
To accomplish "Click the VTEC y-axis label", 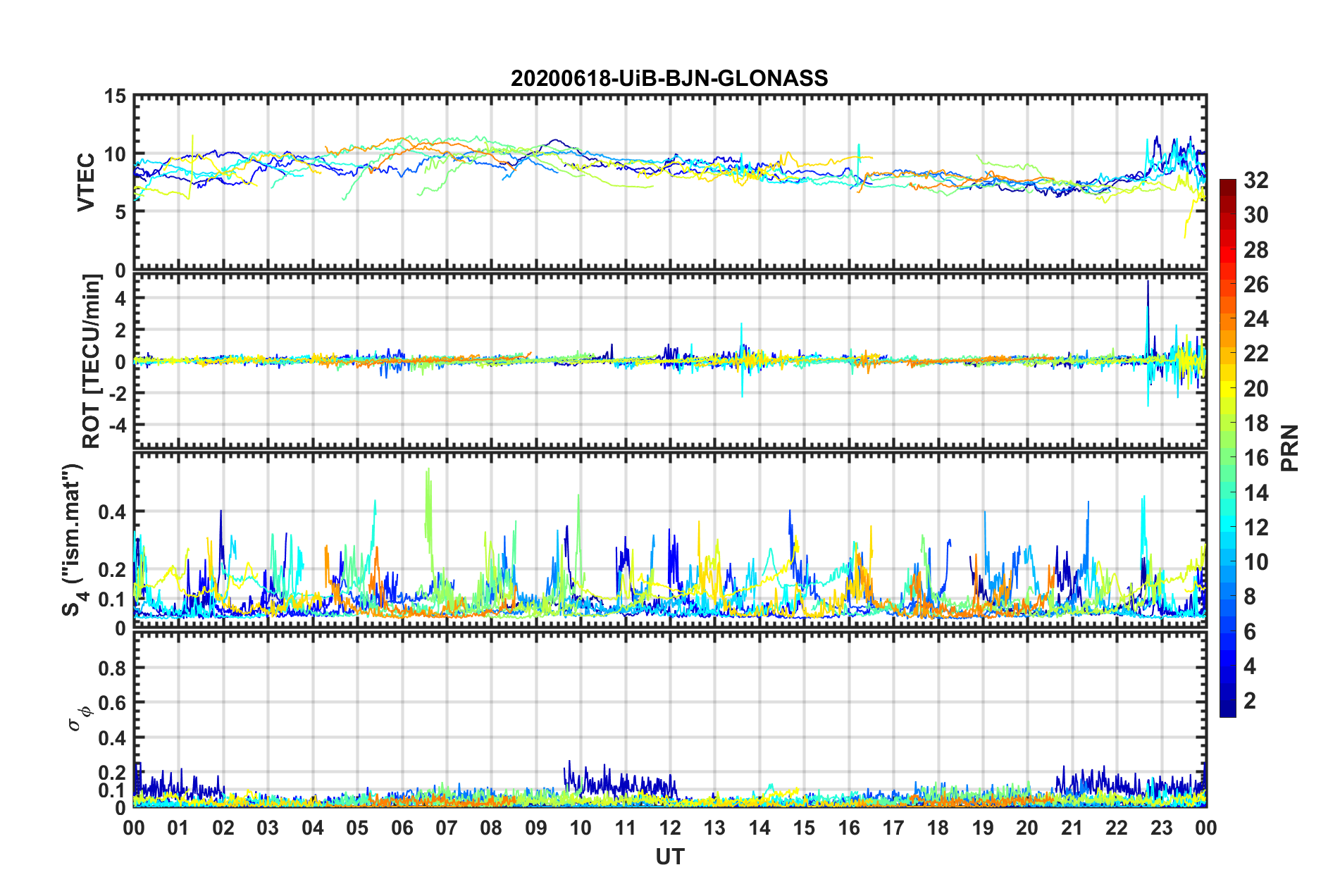I will coord(86,182).
